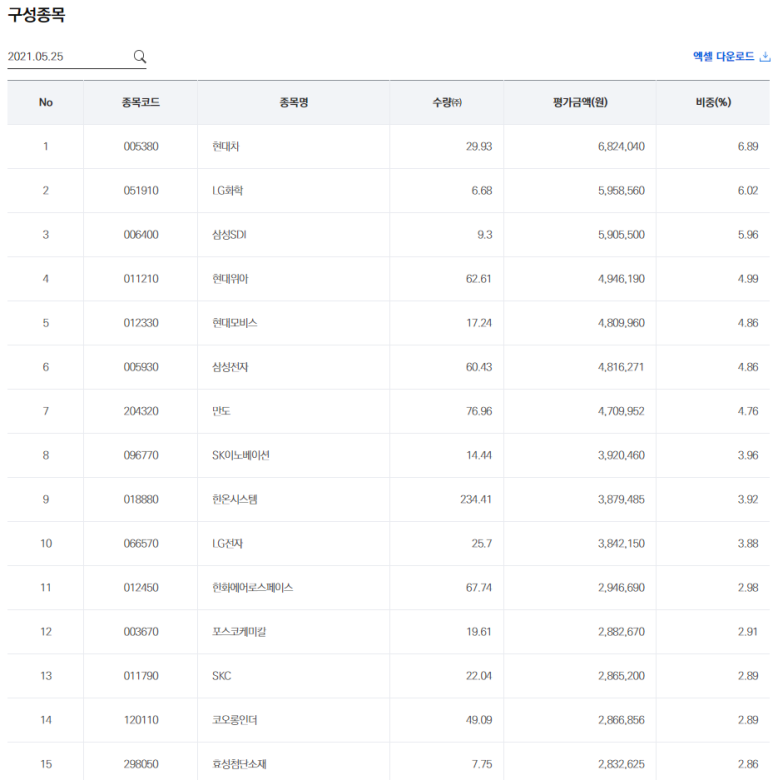Select the stock name 삼성전자
The width and height of the screenshot is (773, 780).
click(230, 367)
